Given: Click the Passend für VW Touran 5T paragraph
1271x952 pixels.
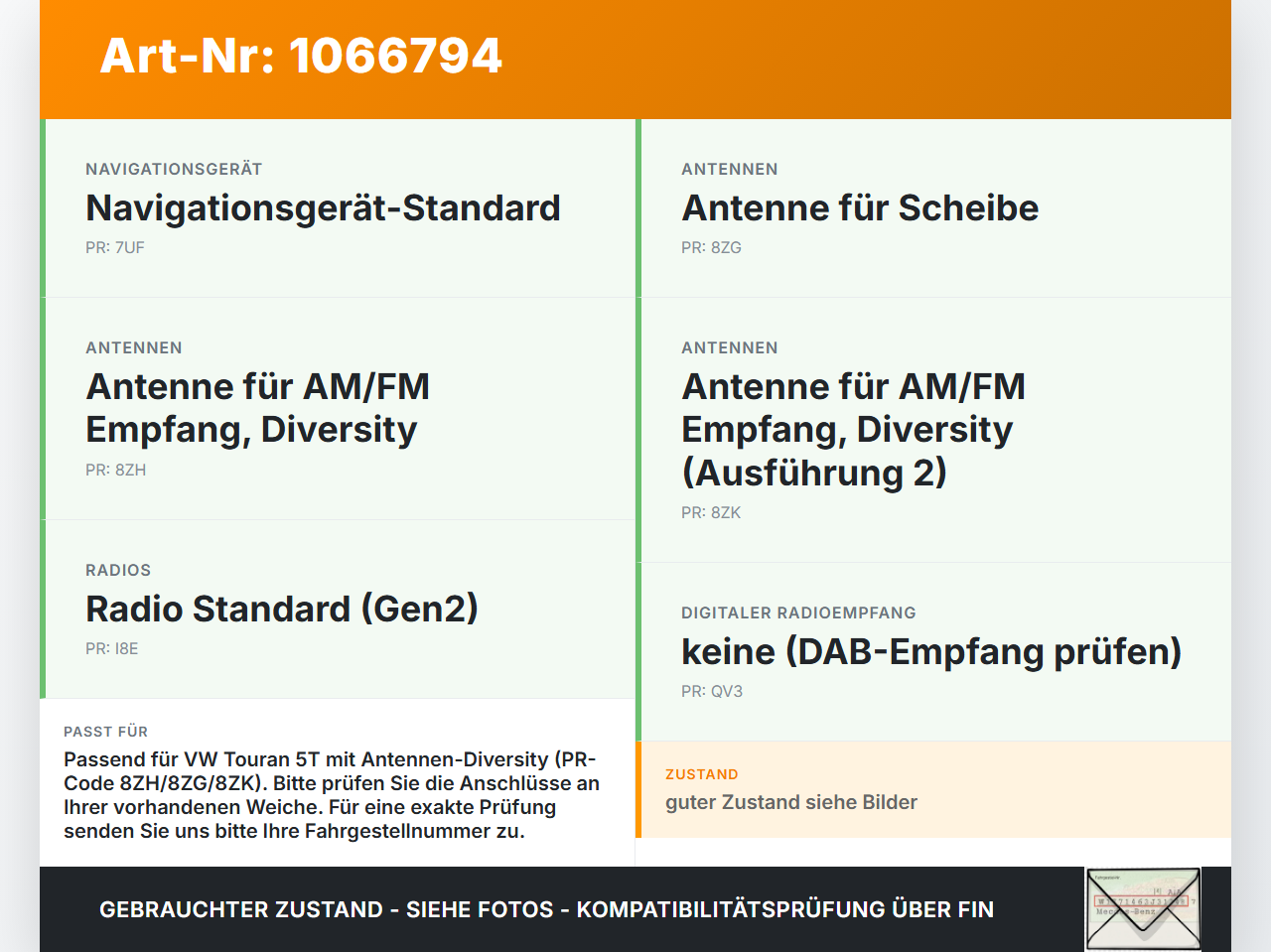Looking at the screenshot, I should [x=332, y=795].
